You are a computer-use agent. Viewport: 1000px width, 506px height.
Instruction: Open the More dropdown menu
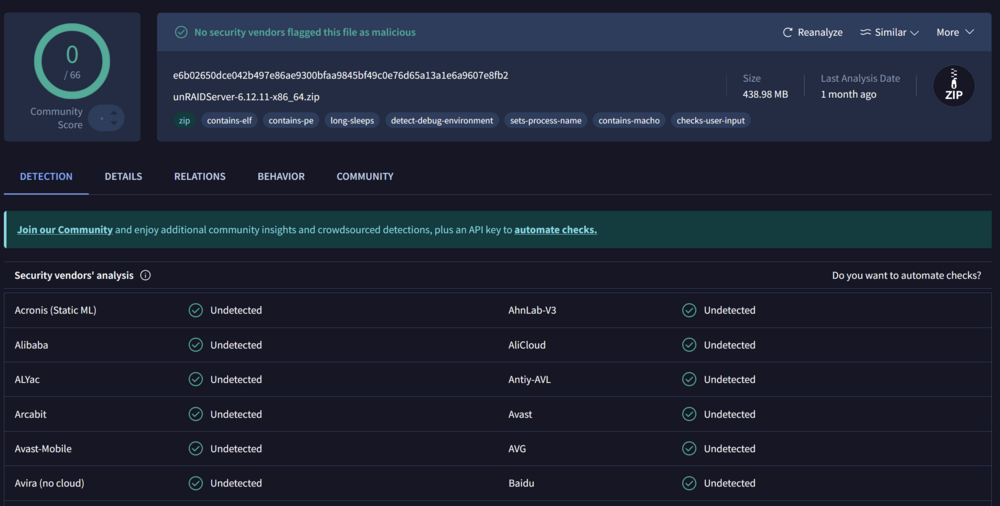click(955, 32)
